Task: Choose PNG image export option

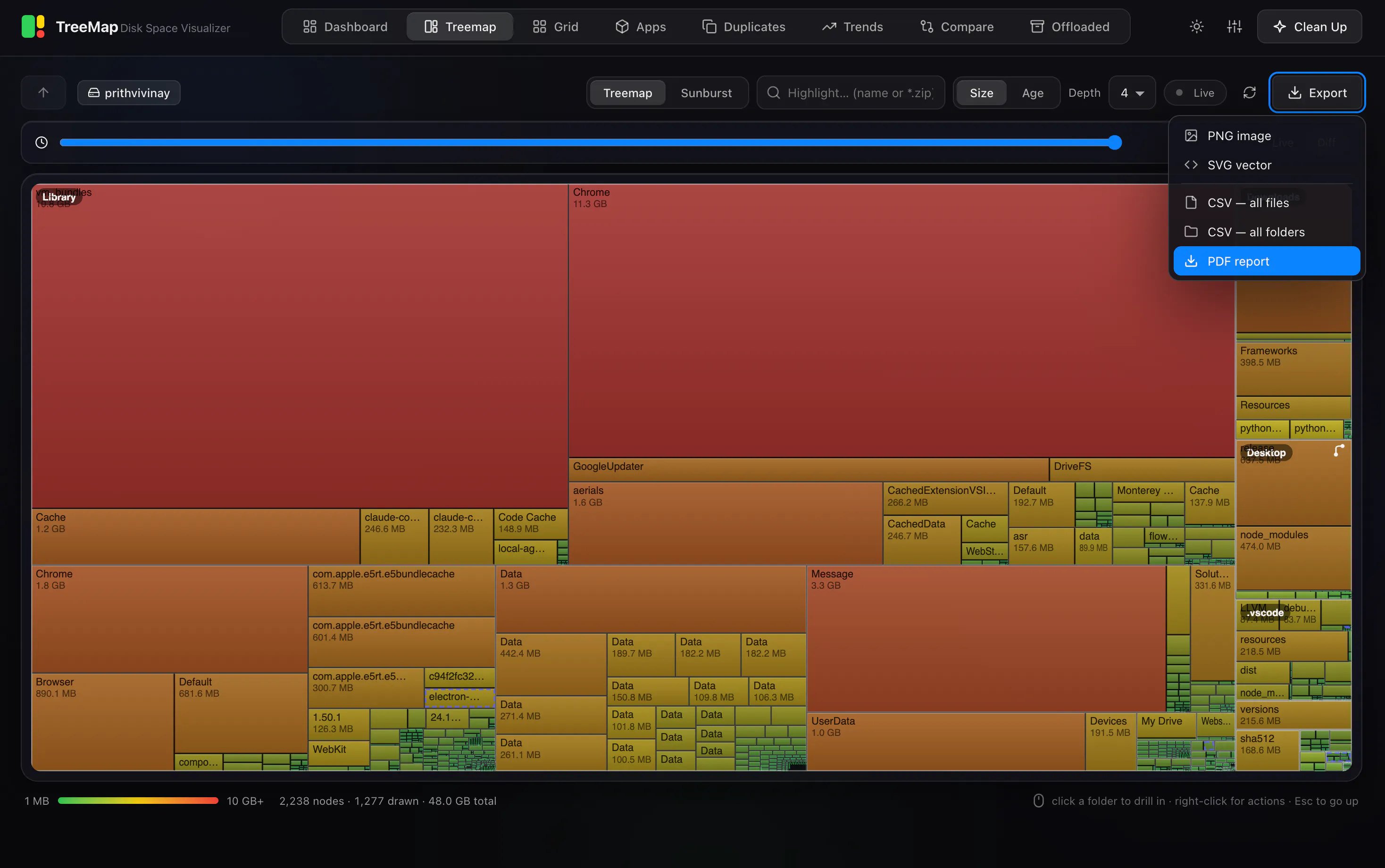Action: coord(1266,135)
